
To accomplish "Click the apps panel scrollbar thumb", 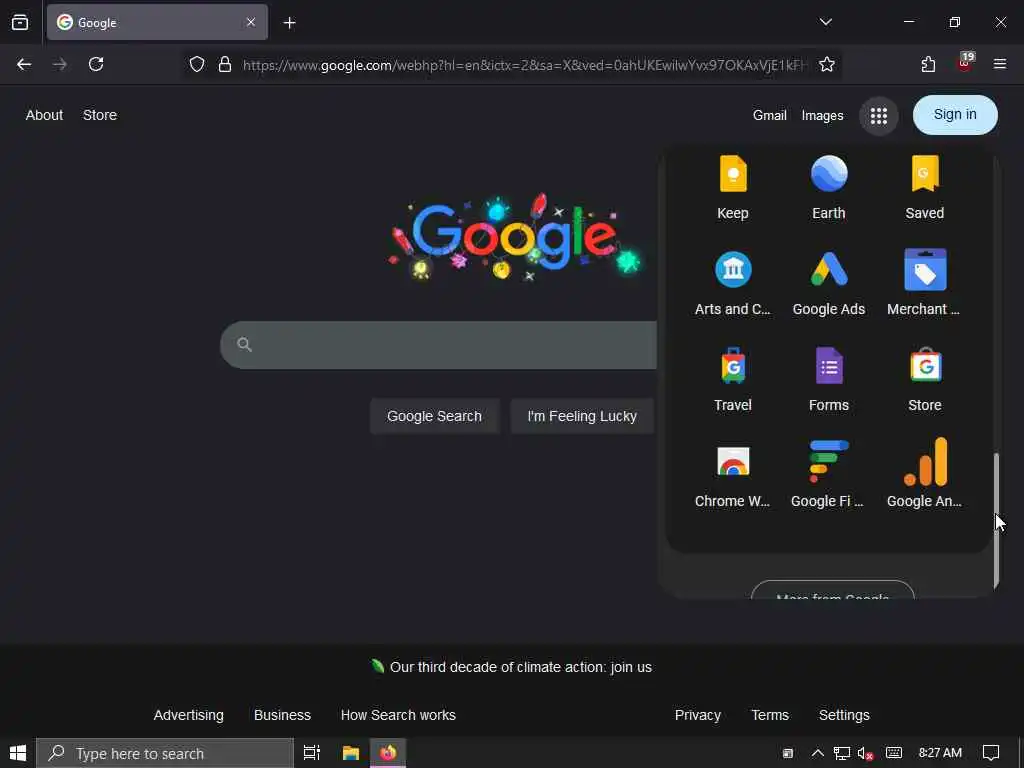I will [997, 519].
